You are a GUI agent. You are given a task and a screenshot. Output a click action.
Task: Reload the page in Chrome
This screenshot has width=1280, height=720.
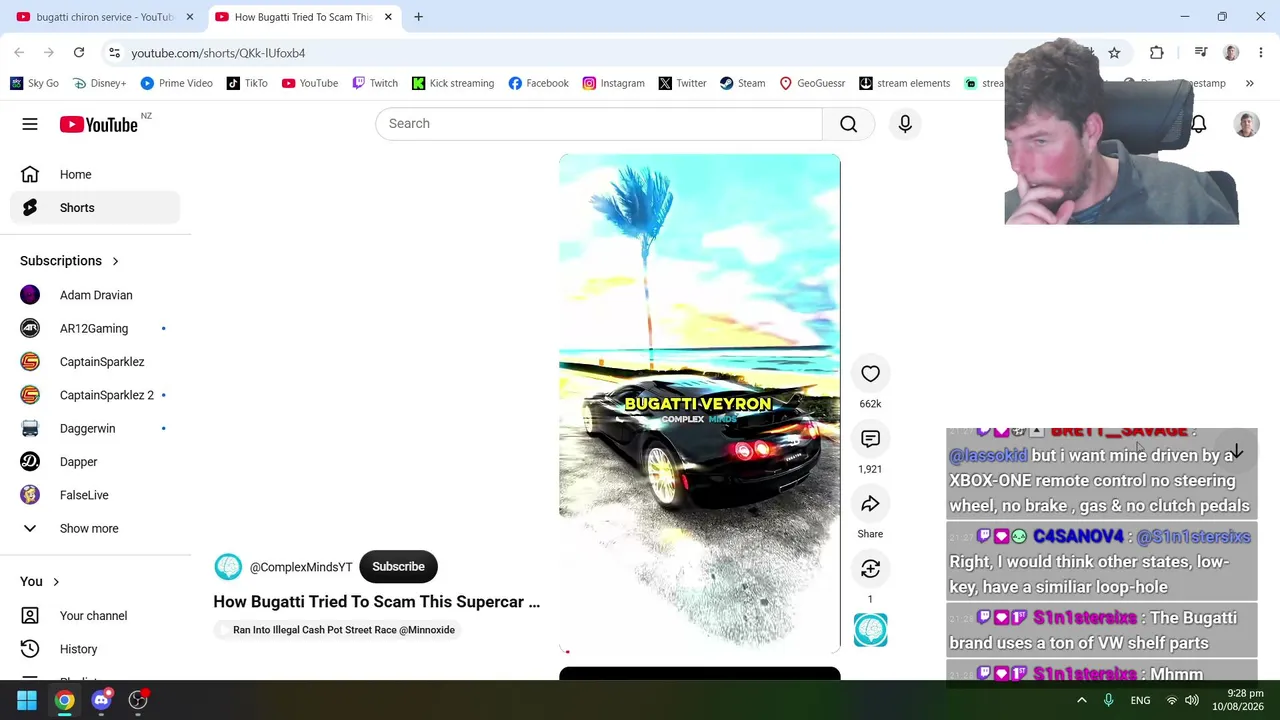click(79, 52)
